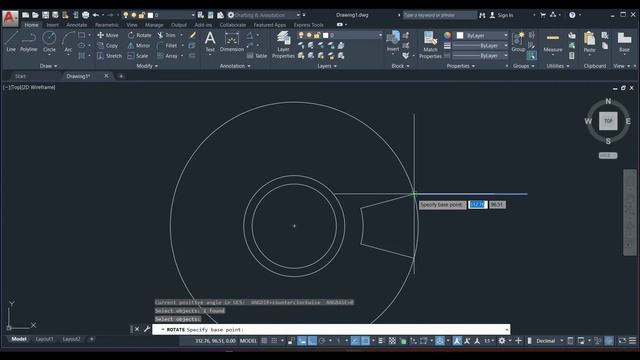
Task: Switch to the Parametric ribbon tab
Action: pyautogui.click(x=107, y=25)
